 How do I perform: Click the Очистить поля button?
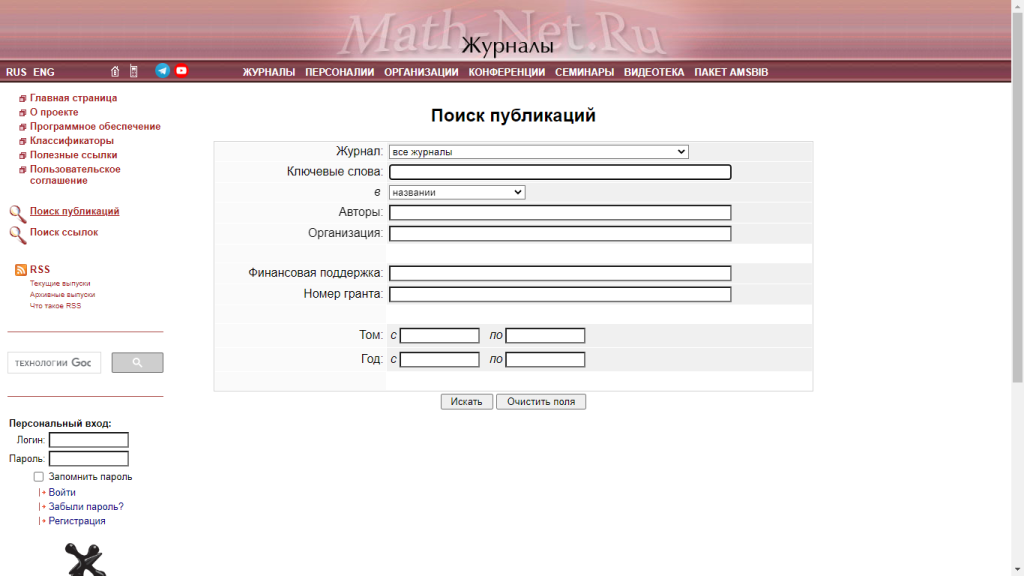pos(541,402)
